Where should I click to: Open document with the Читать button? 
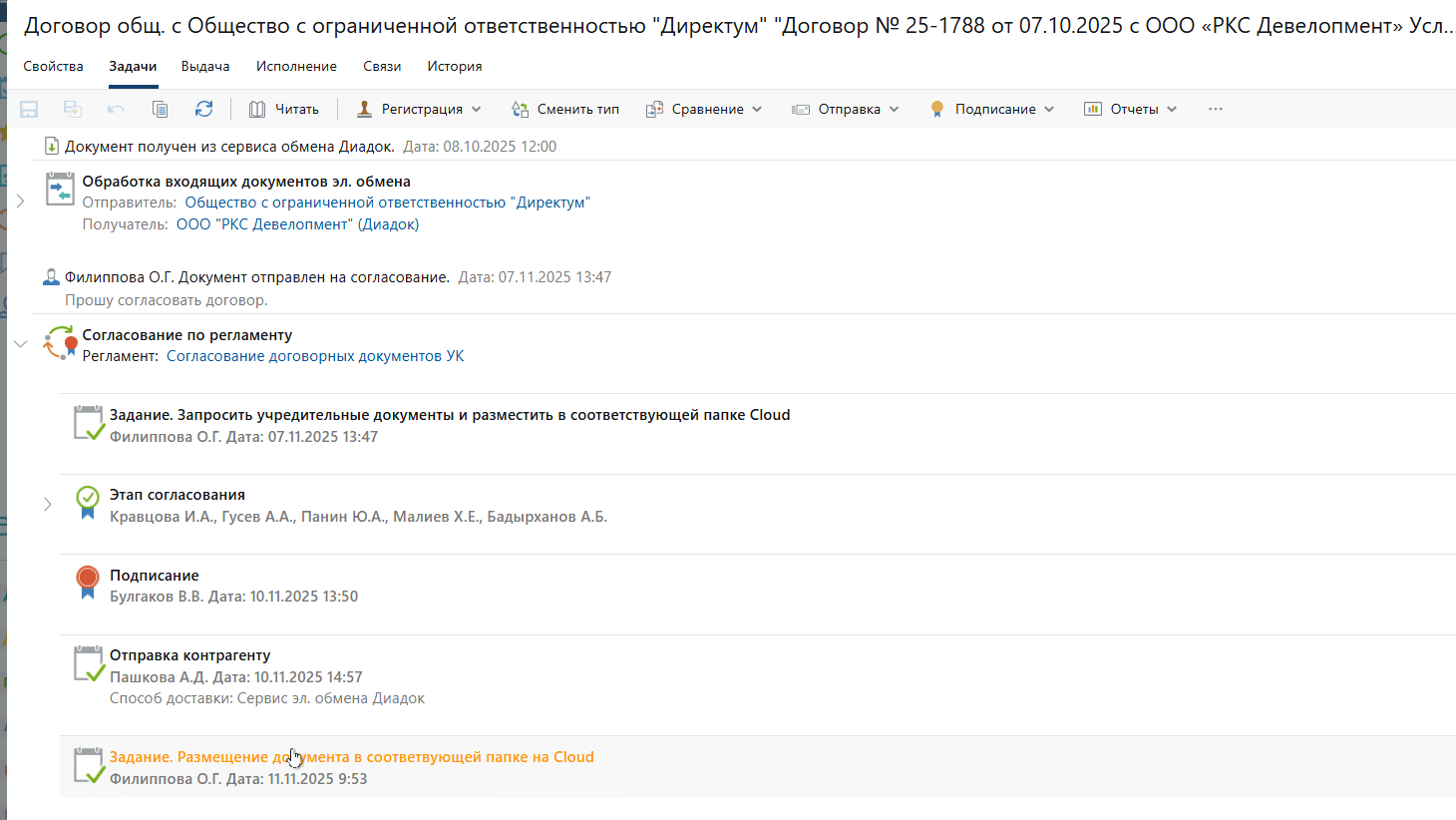[284, 109]
